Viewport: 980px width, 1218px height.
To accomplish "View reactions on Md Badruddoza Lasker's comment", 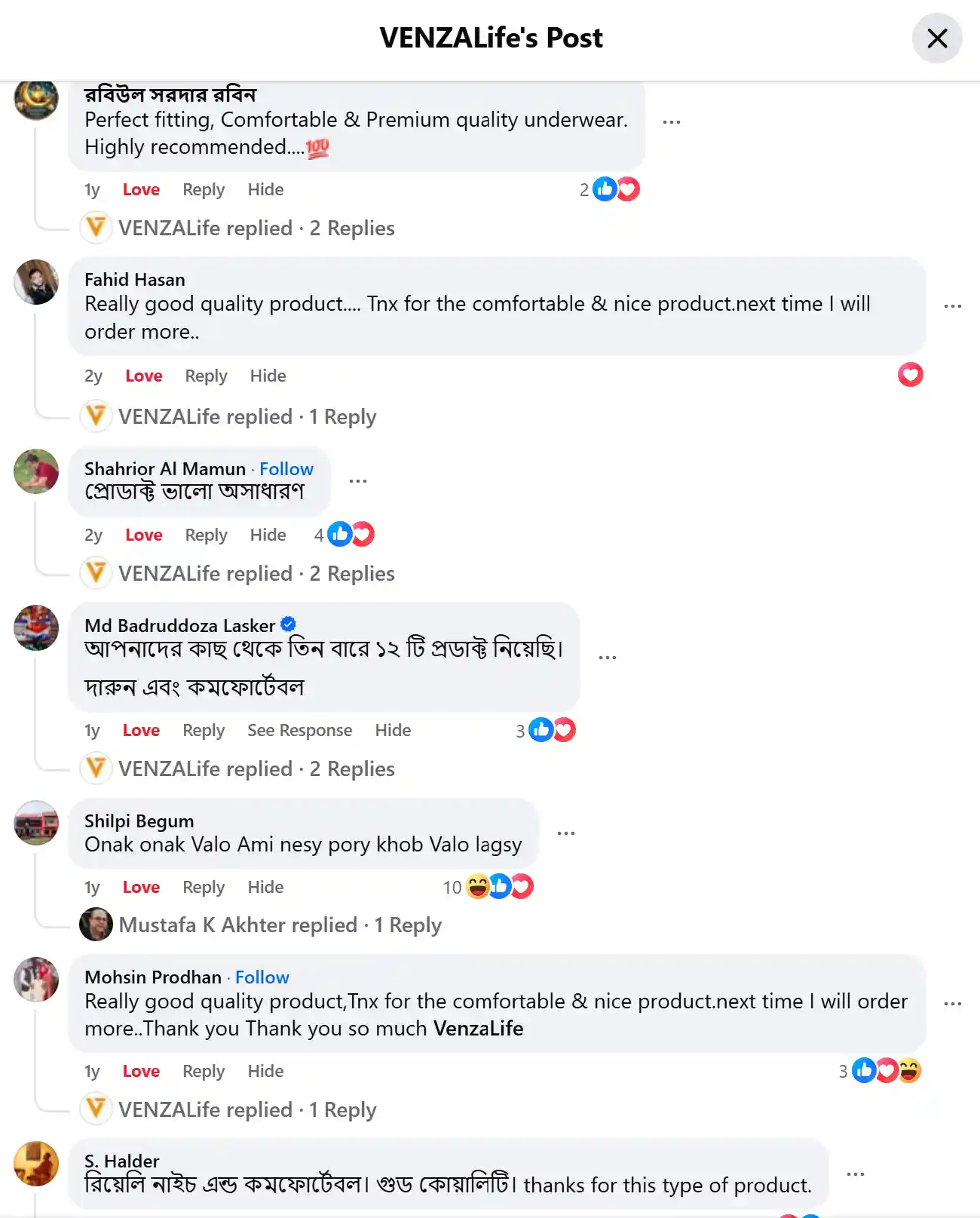I will (552, 730).
